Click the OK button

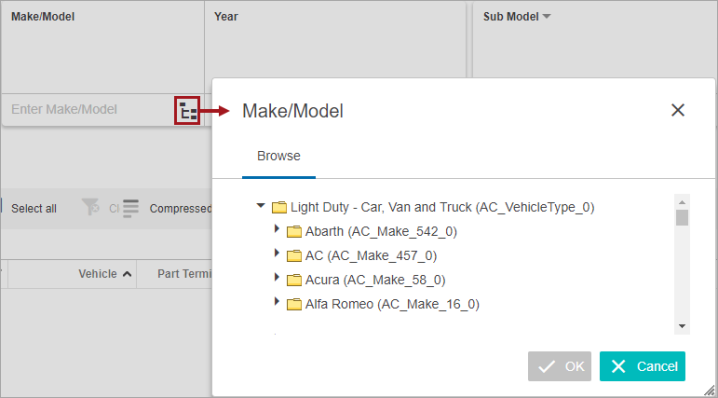click(x=560, y=366)
